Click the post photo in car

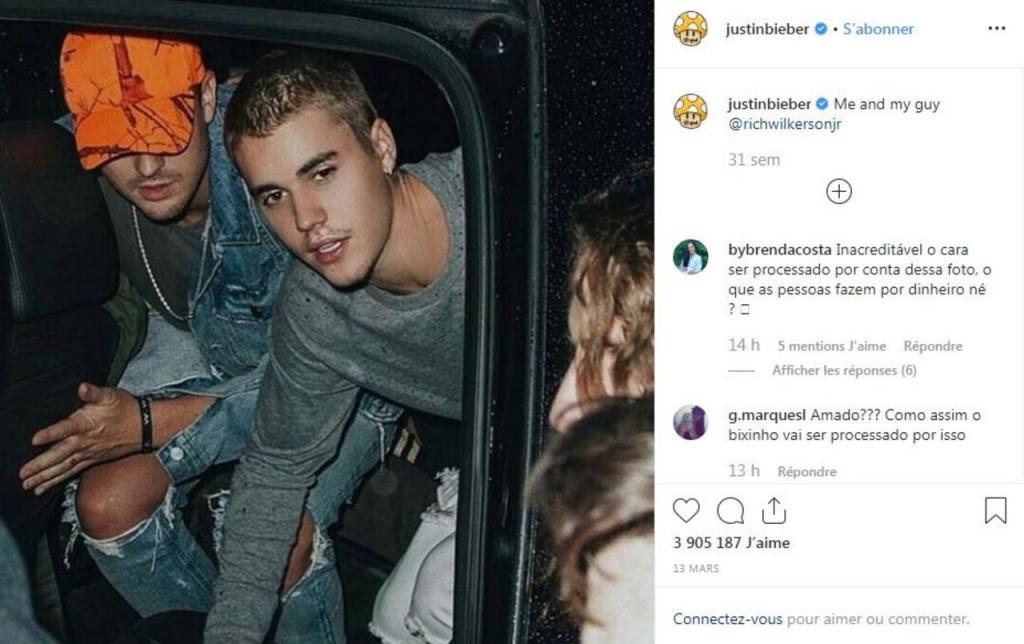pos(327,322)
